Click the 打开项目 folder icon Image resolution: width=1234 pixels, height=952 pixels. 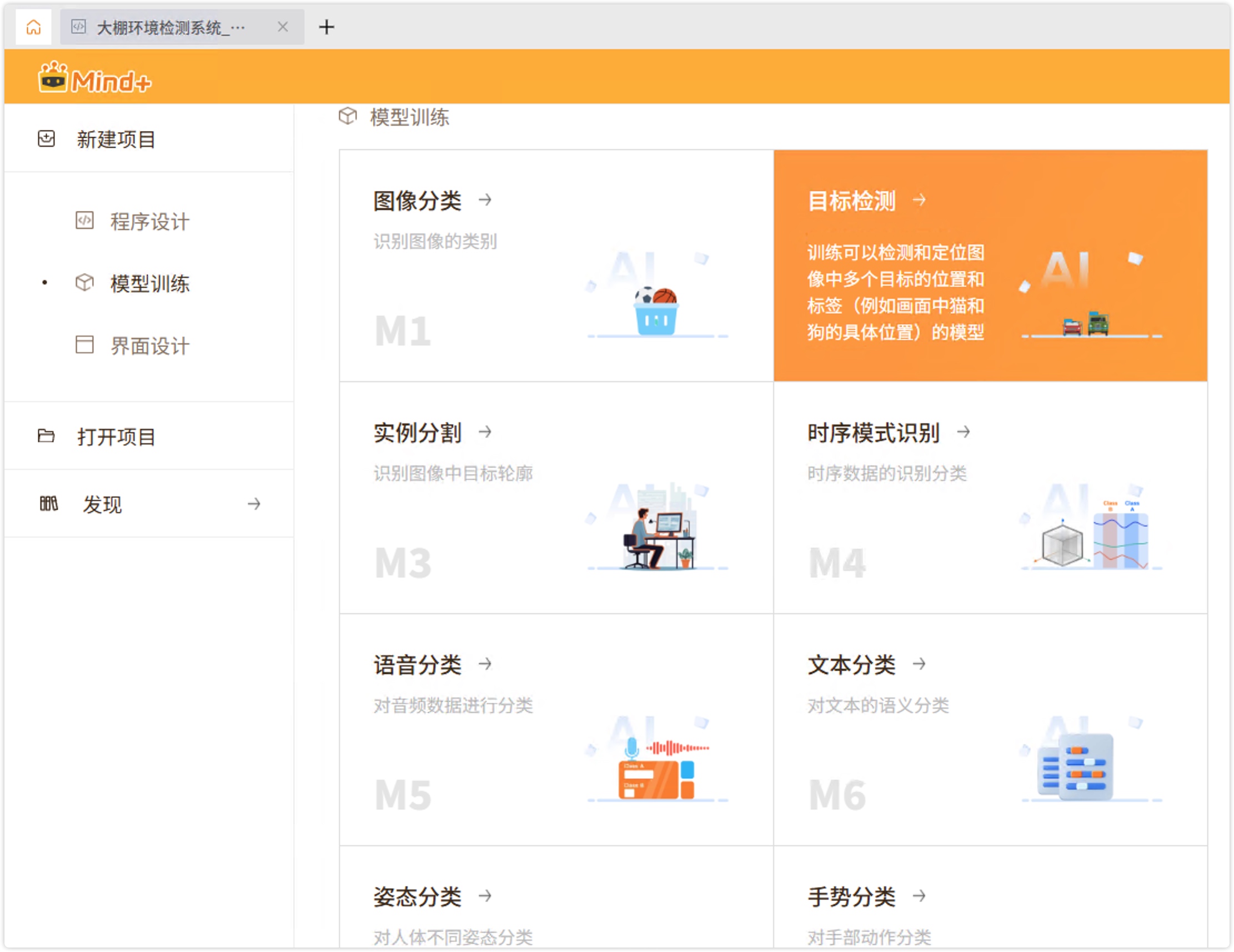pos(46,435)
